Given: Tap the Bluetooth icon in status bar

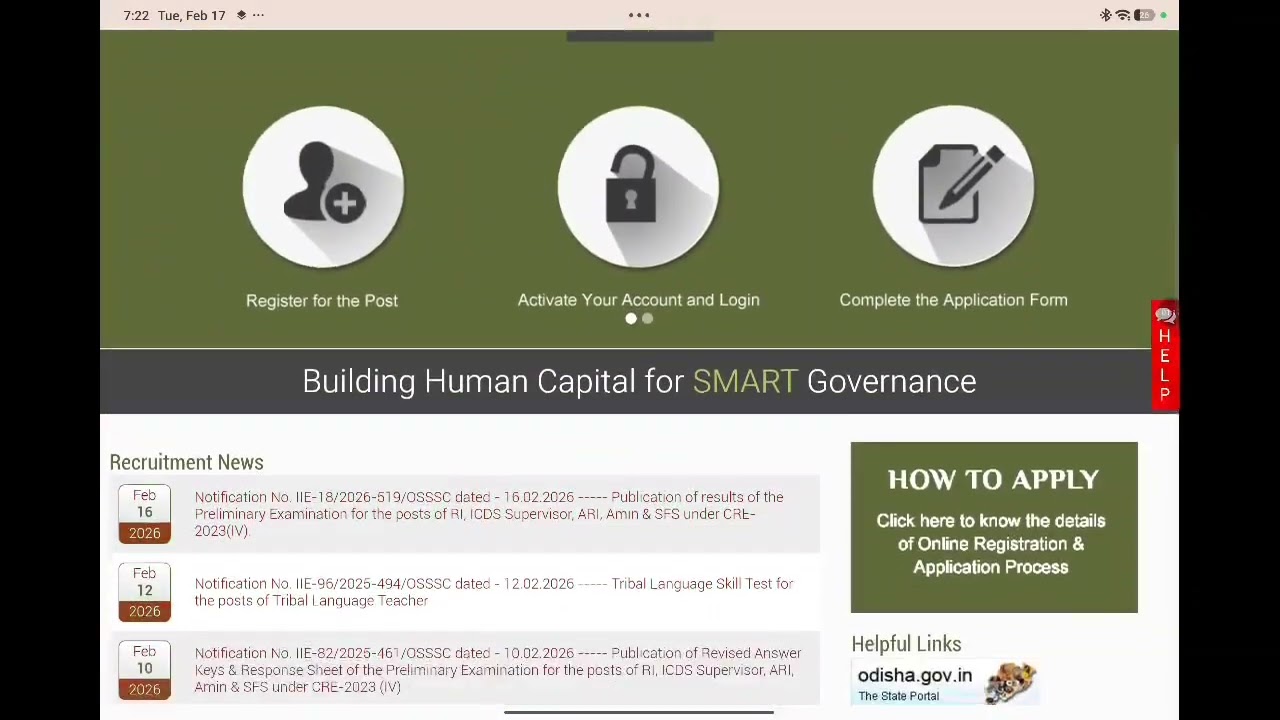Looking at the screenshot, I should [x=1105, y=15].
